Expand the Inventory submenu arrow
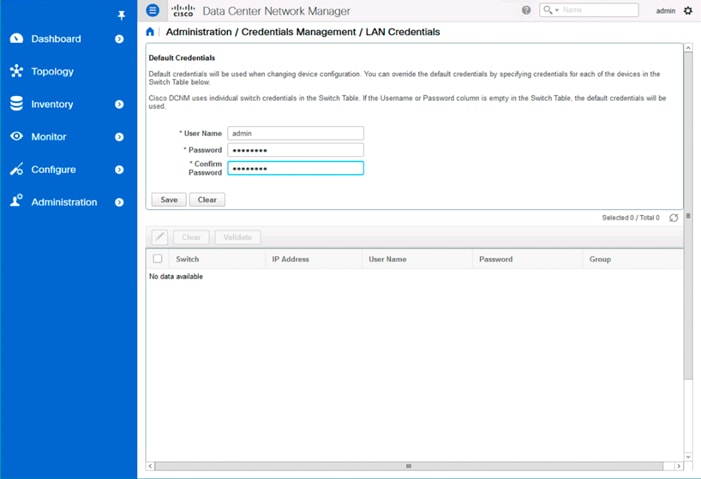 (119, 104)
